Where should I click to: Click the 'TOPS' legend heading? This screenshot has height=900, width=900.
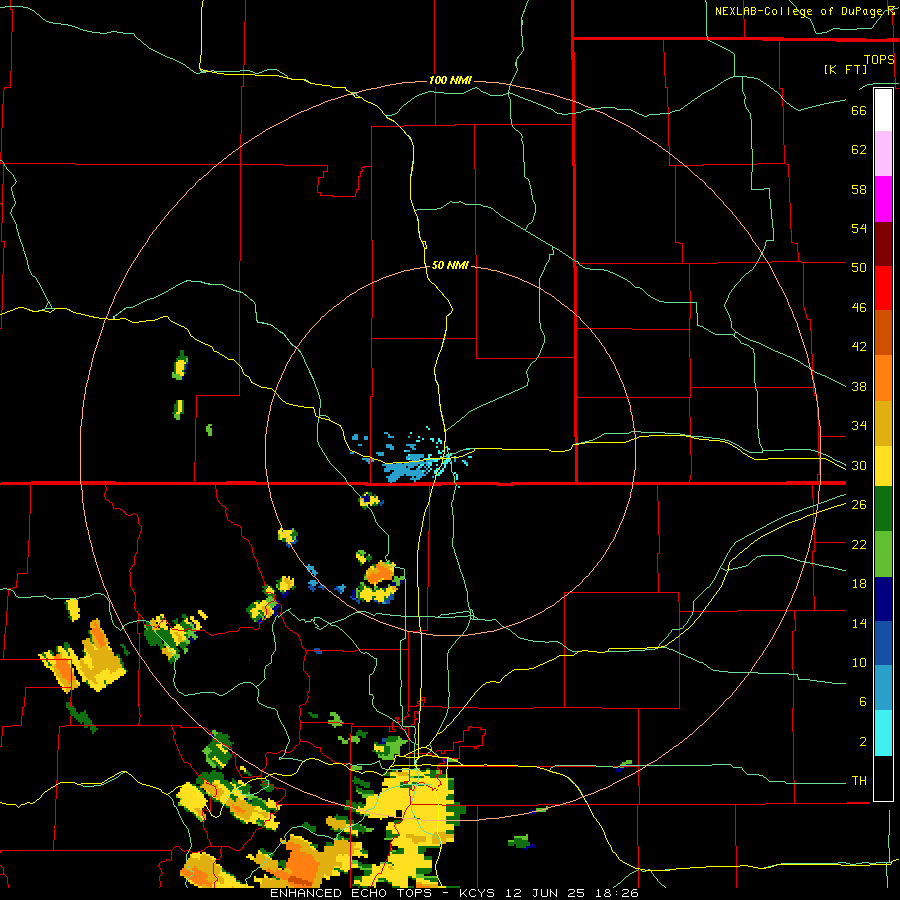click(879, 60)
